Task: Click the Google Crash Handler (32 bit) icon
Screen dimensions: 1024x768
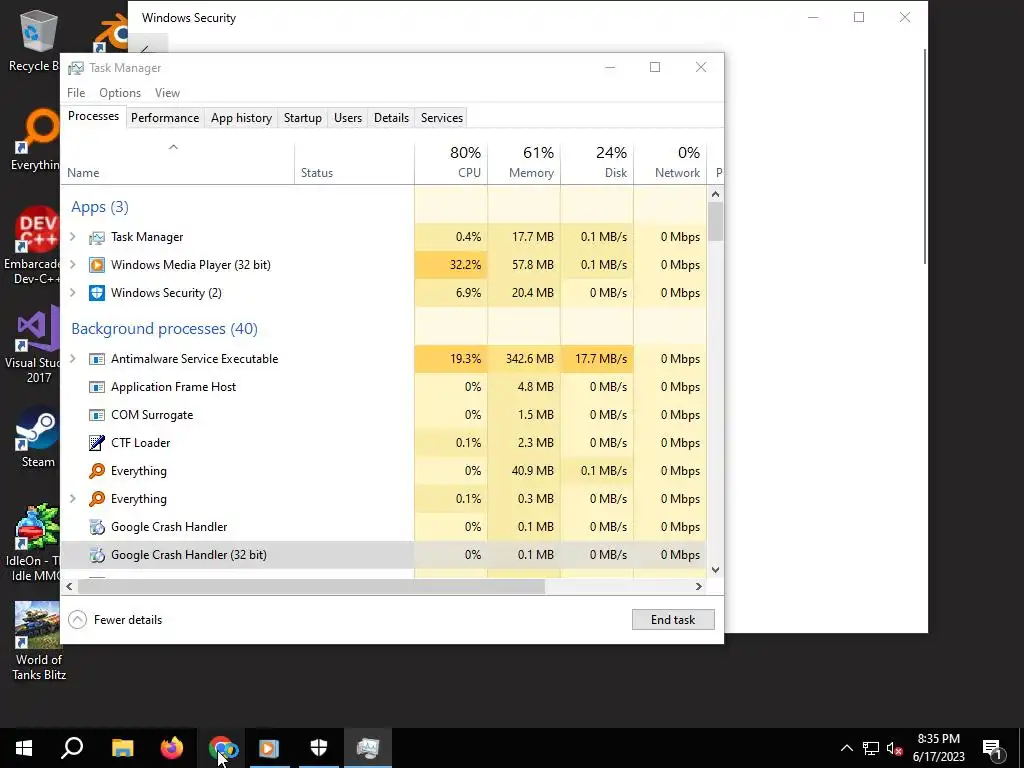Action: click(97, 555)
